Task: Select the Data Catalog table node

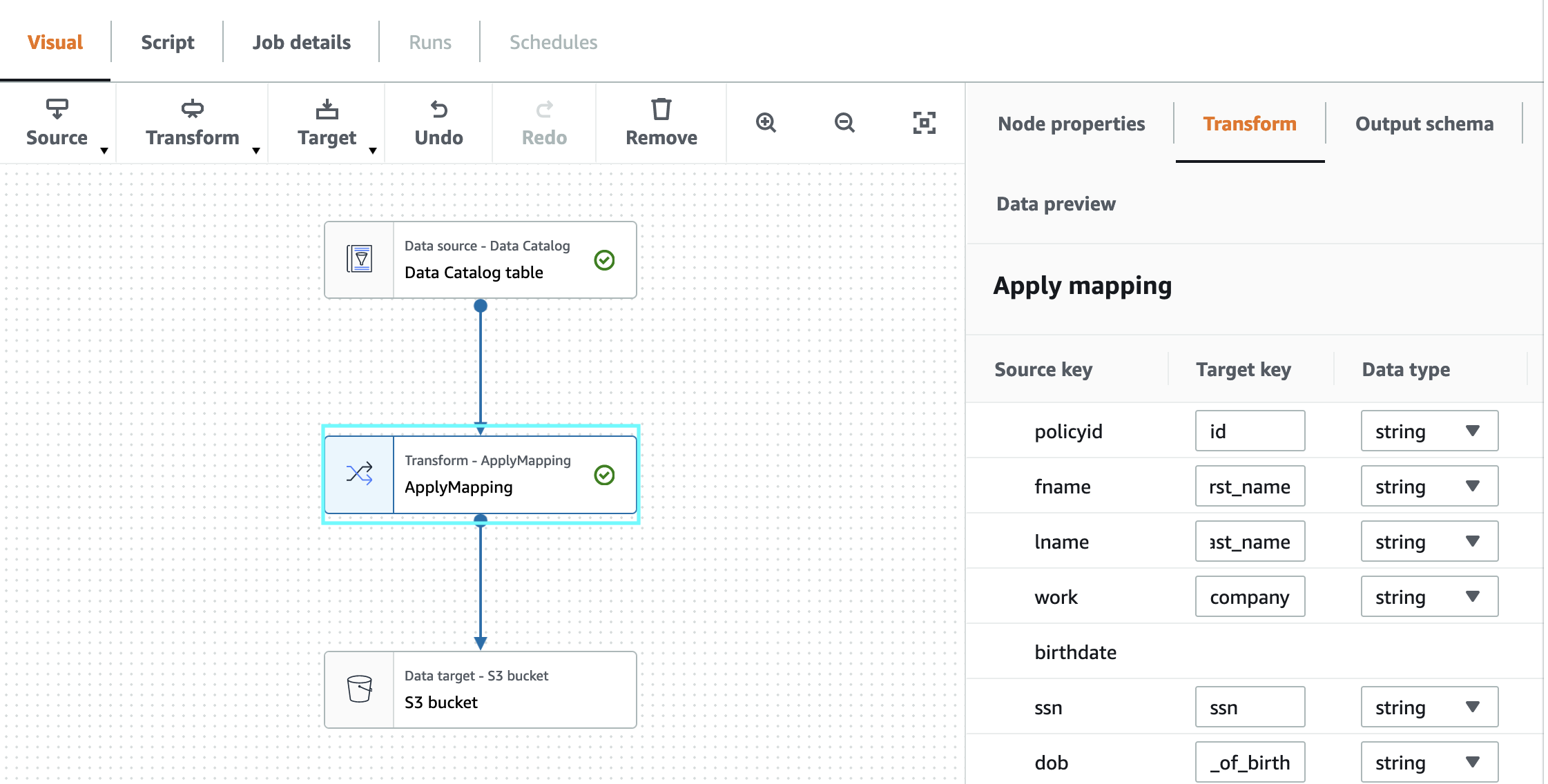Action: [x=481, y=259]
